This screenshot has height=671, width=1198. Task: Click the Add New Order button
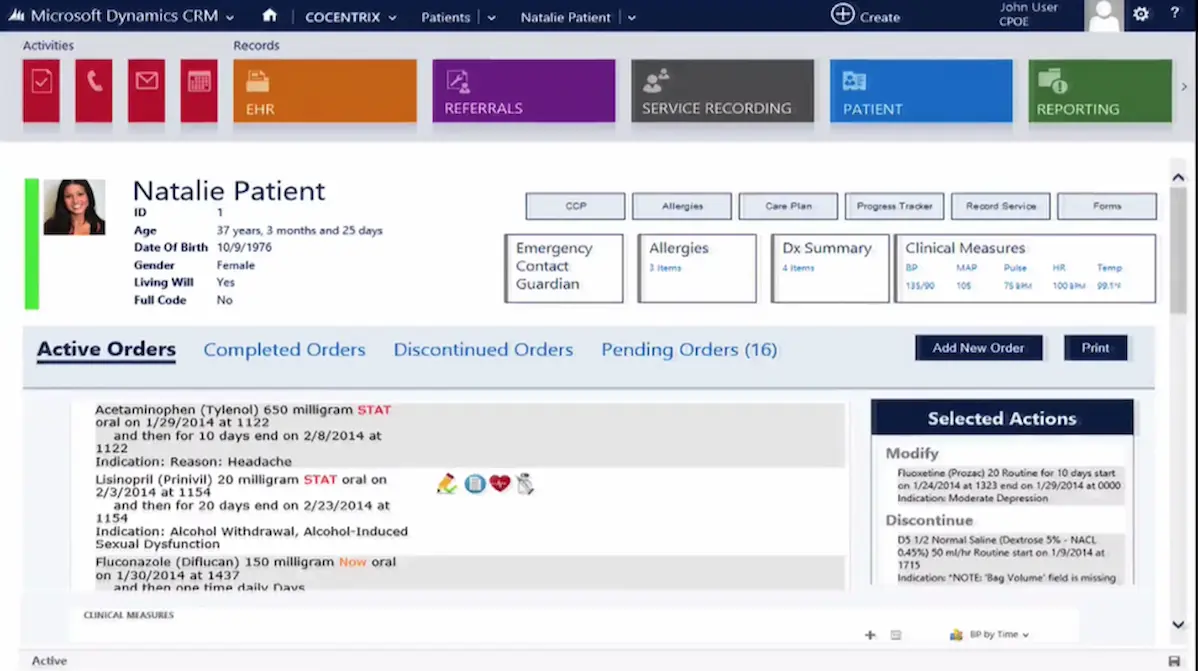(x=978, y=347)
